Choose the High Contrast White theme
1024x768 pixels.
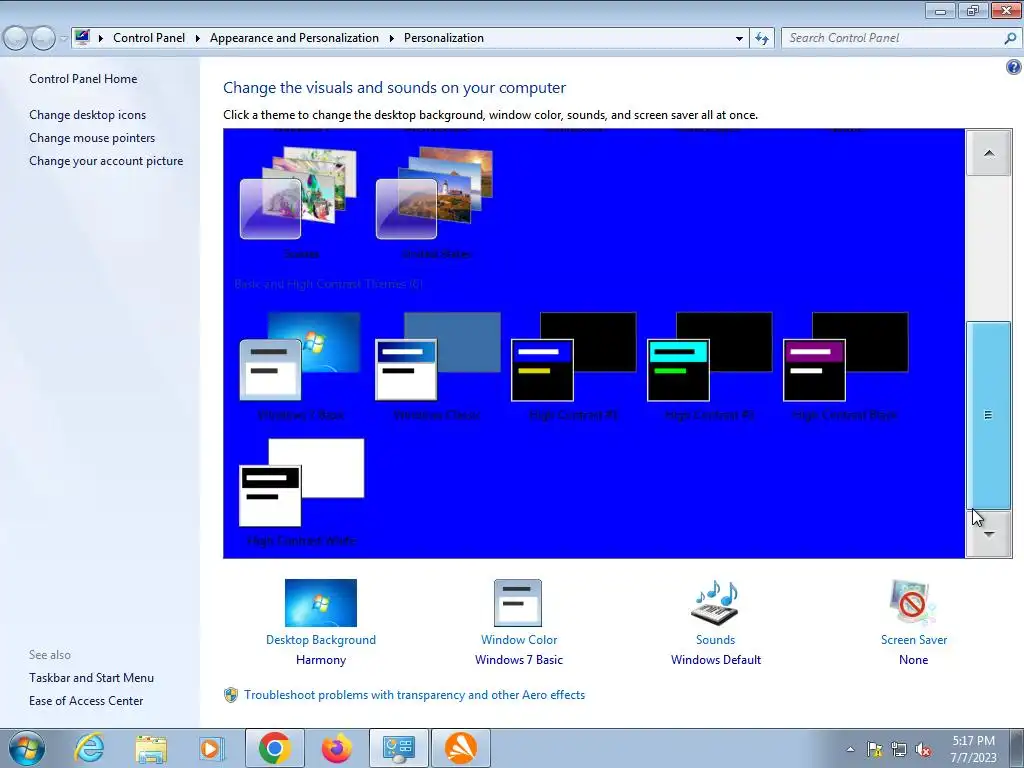tap(302, 482)
